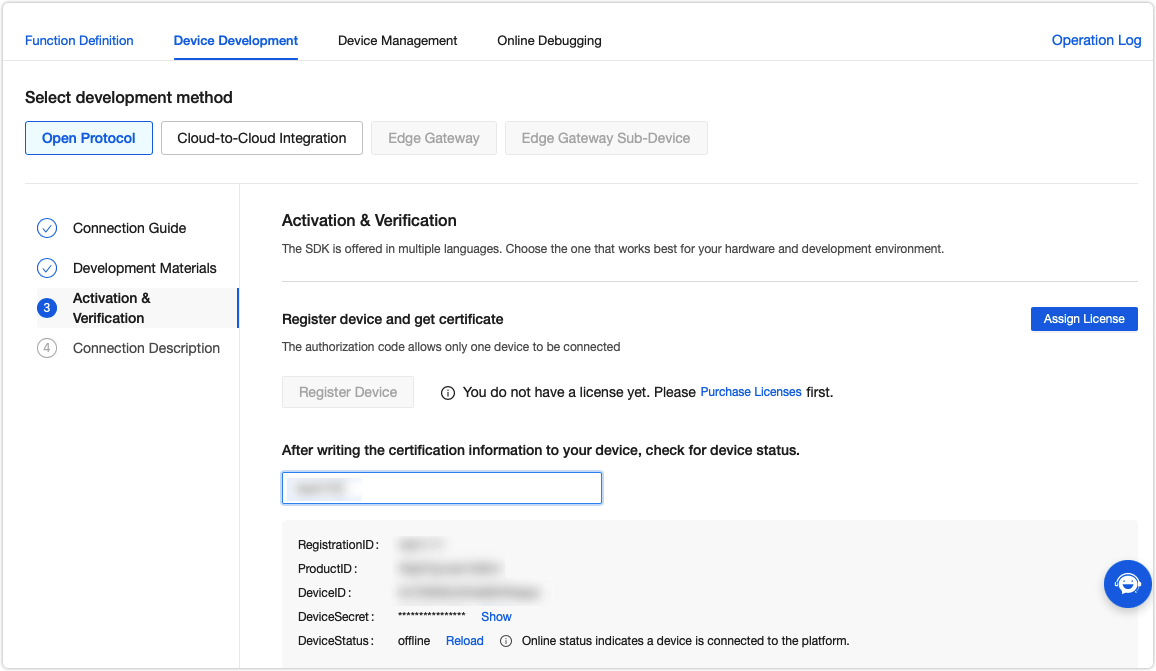Switch to the Function Definition tab

point(79,41)
